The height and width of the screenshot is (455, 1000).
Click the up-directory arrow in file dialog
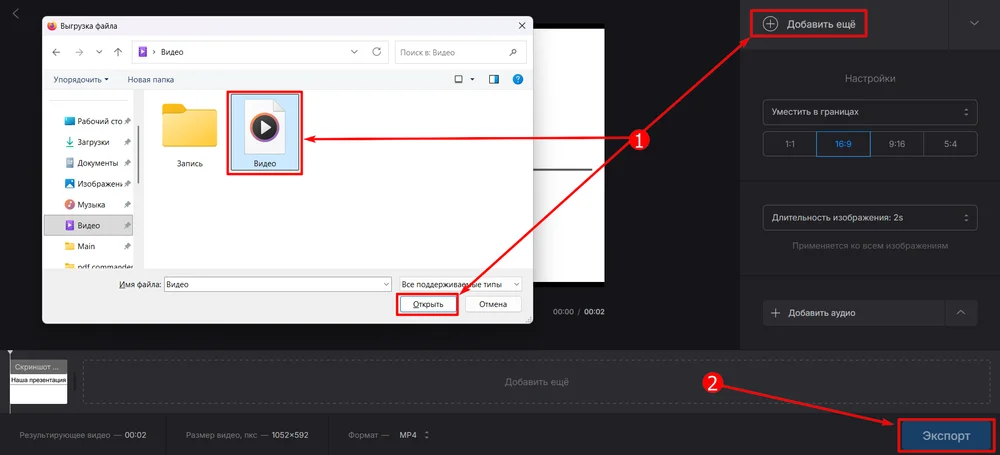point(118,51)
